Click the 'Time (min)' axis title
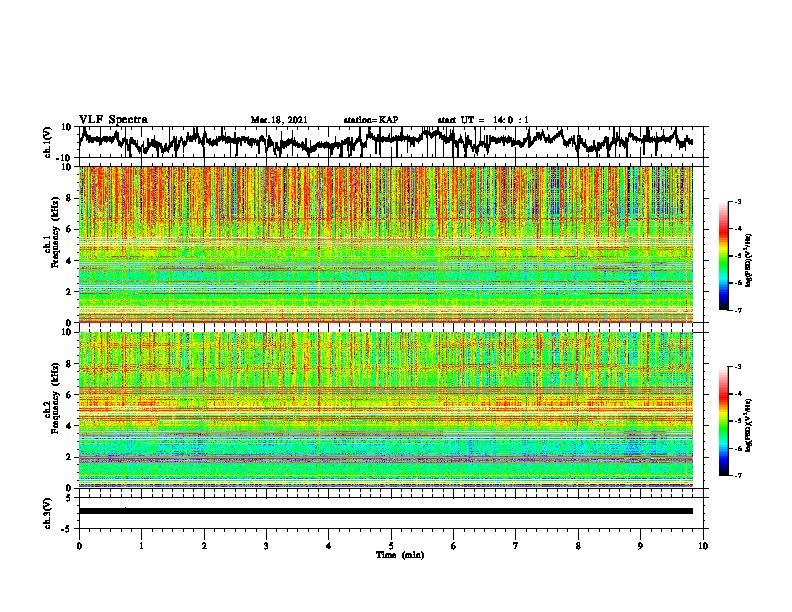 tap(400, 555)
